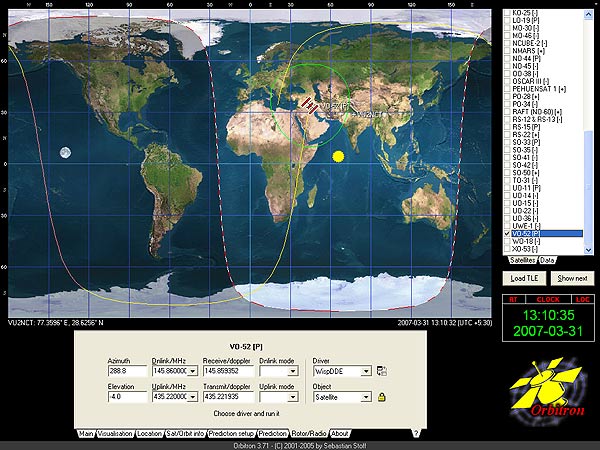Screen dimensions: 600x450
Task: Click the VU2NCT station label on the map
Action: tap(368, 114)
